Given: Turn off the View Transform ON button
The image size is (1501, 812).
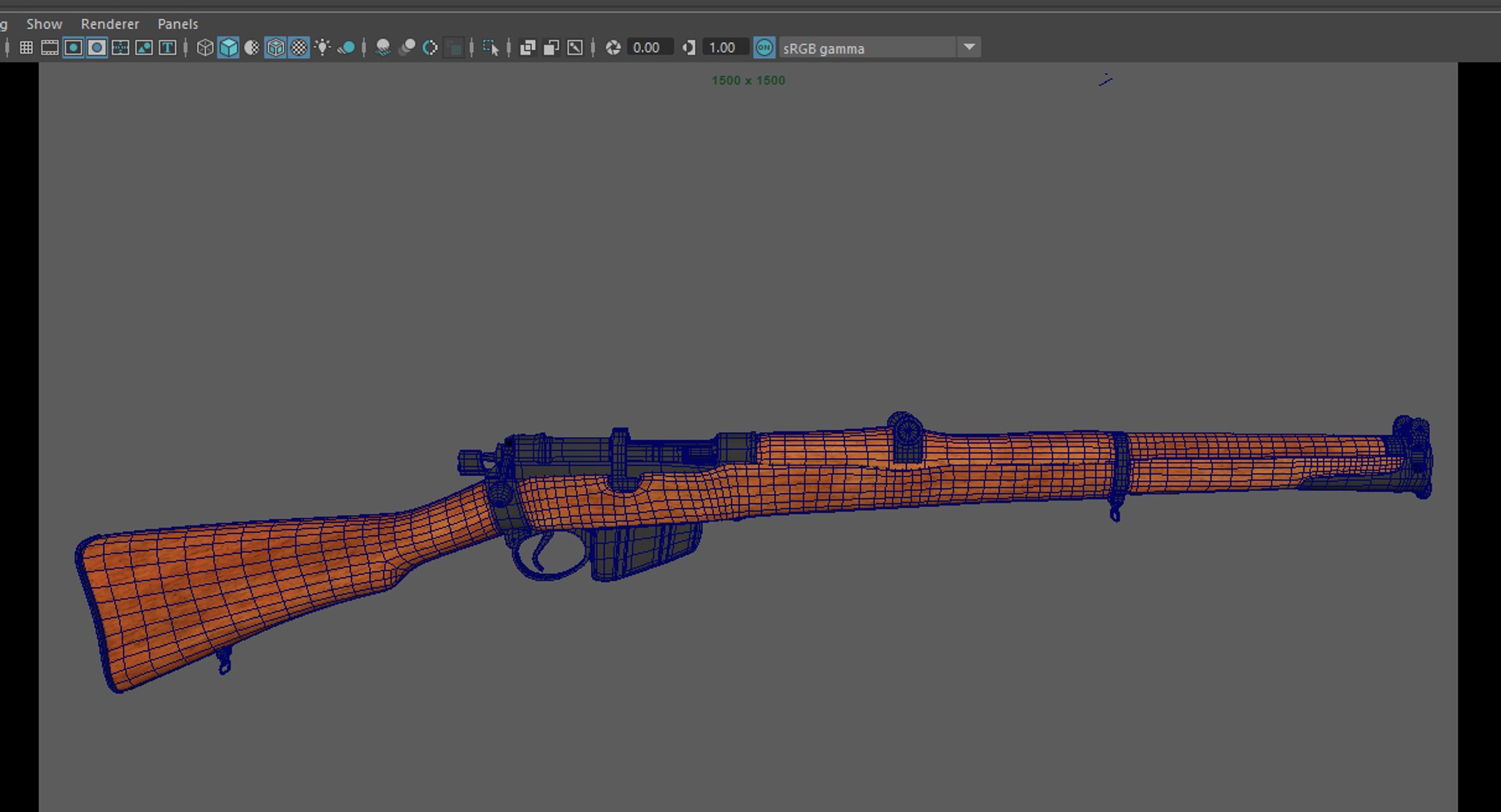Looking at the screenshot, I should 765,48.
